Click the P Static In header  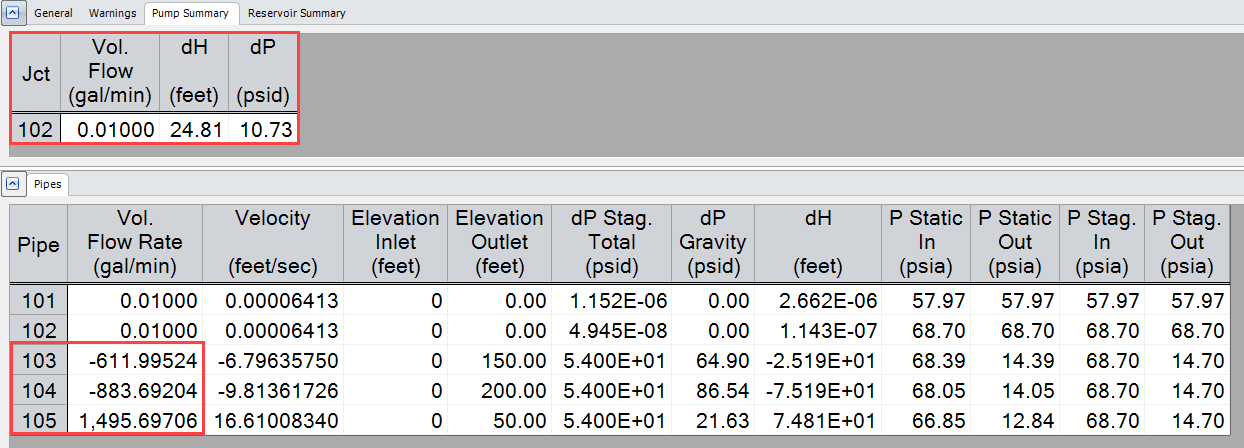pyautogui.click(x=928, y=244)
